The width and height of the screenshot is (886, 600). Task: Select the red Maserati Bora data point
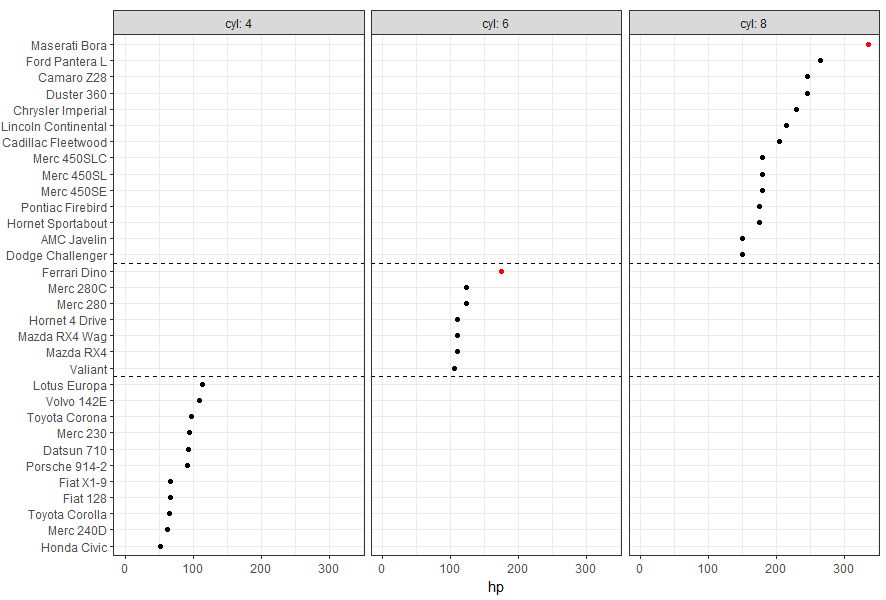tap(868, 45)
